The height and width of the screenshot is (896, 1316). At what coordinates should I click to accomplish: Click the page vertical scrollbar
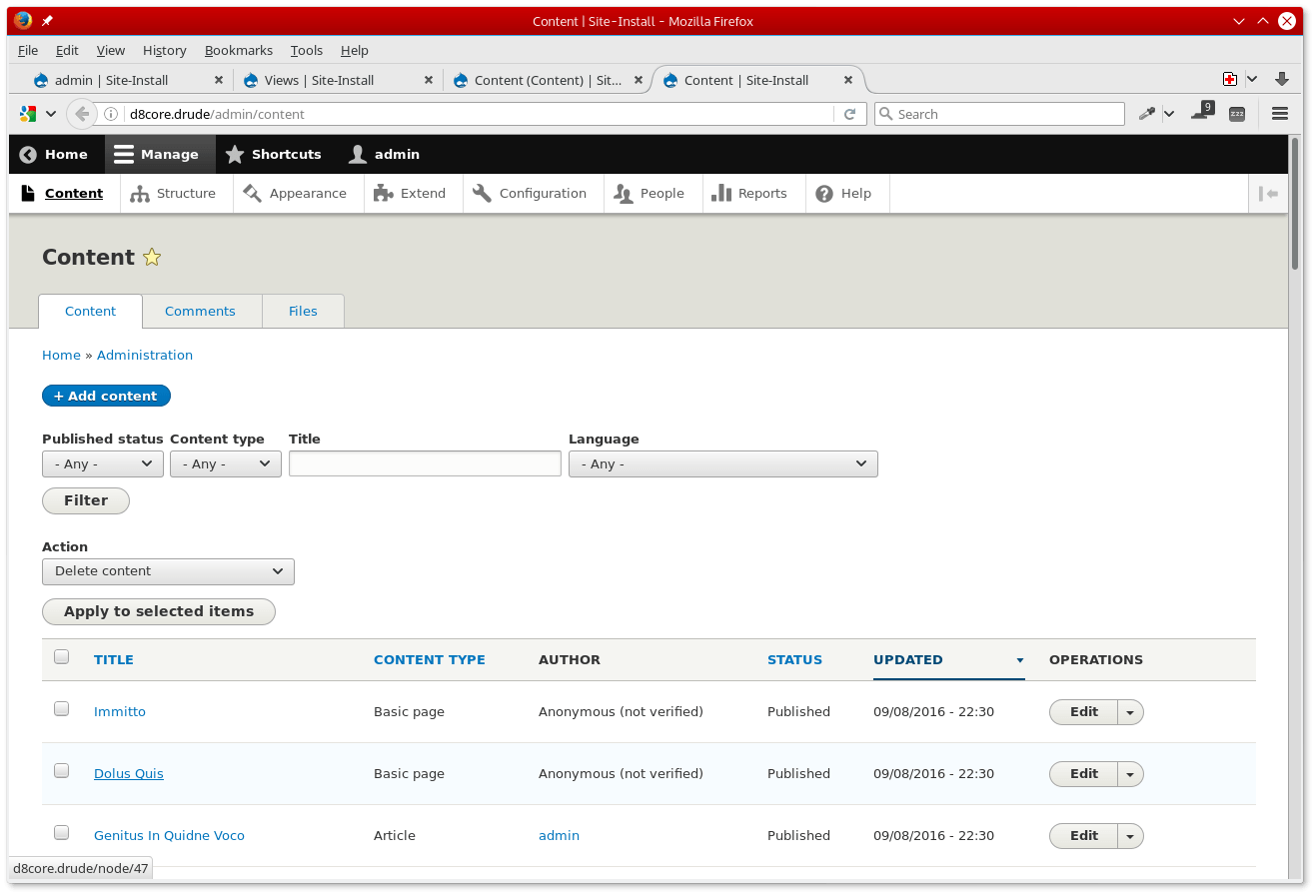tap(1295, 205)
